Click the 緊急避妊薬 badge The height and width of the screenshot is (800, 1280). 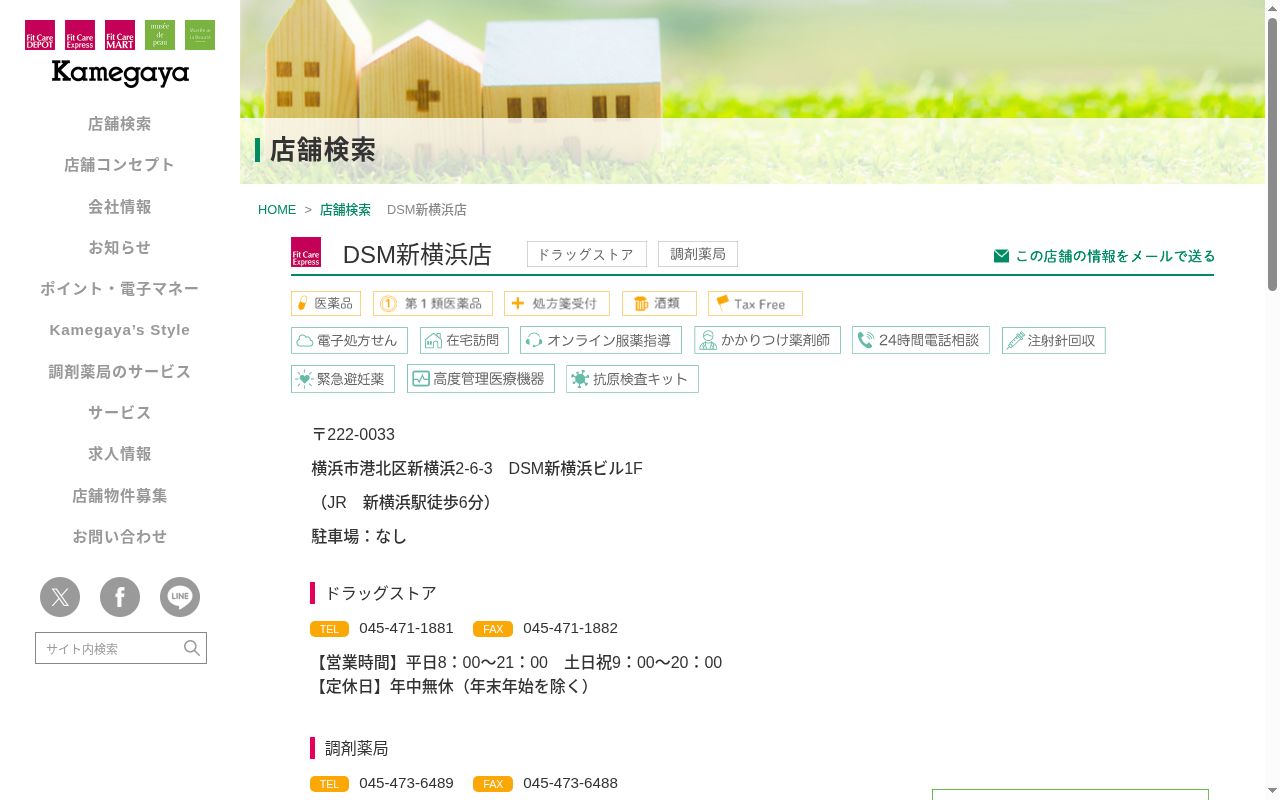343,379
